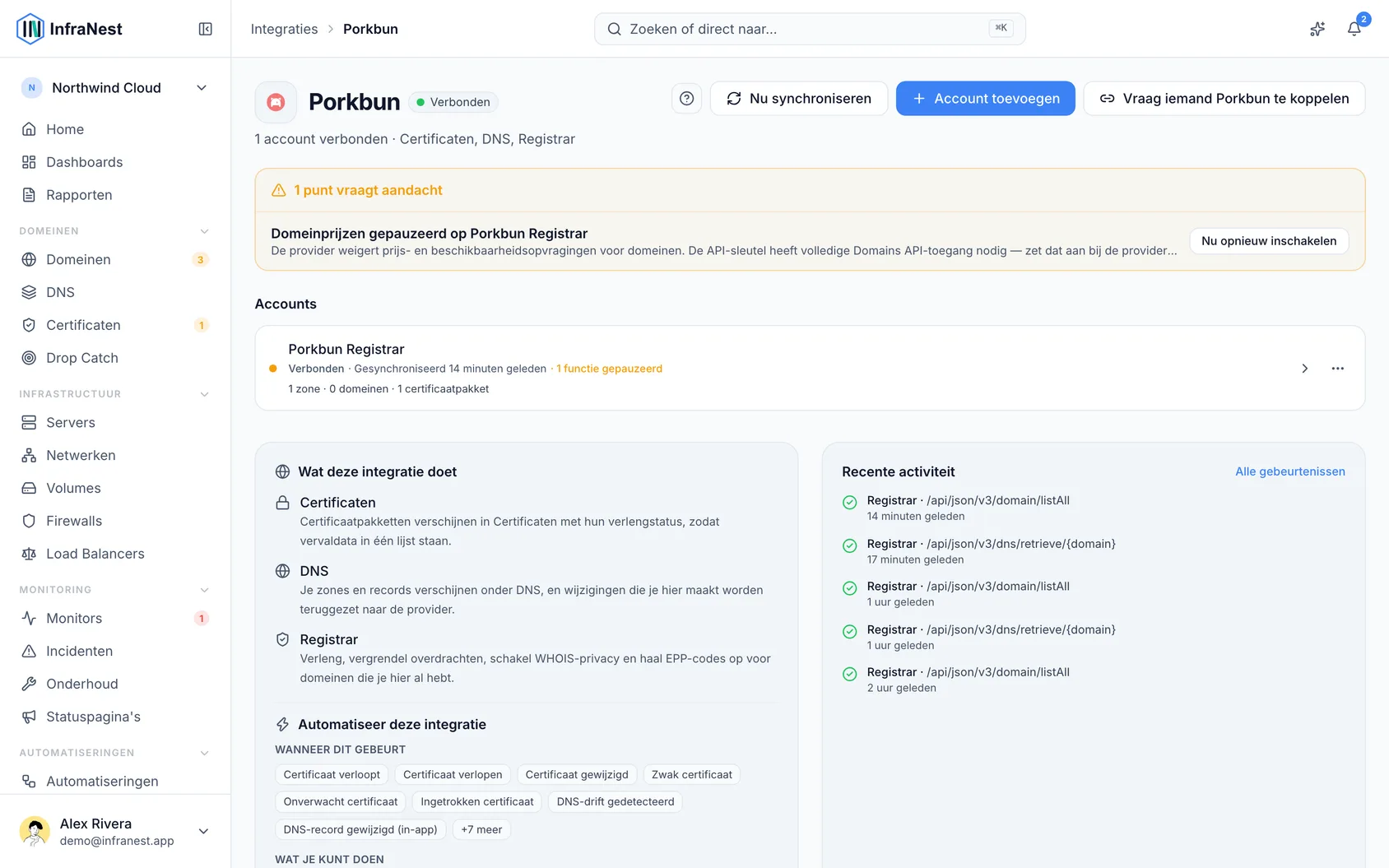The width and height of the screenshot is (1389, 868).
Task: Open the Alex Rivera user menu
Action: [x=115, y=831]
